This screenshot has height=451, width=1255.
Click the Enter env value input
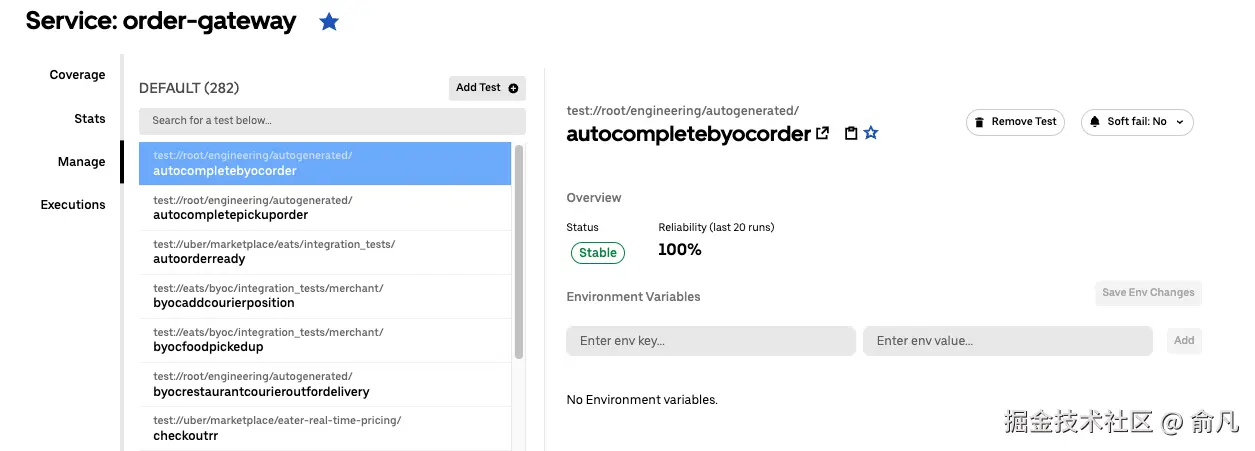(x=1008, y=341)
